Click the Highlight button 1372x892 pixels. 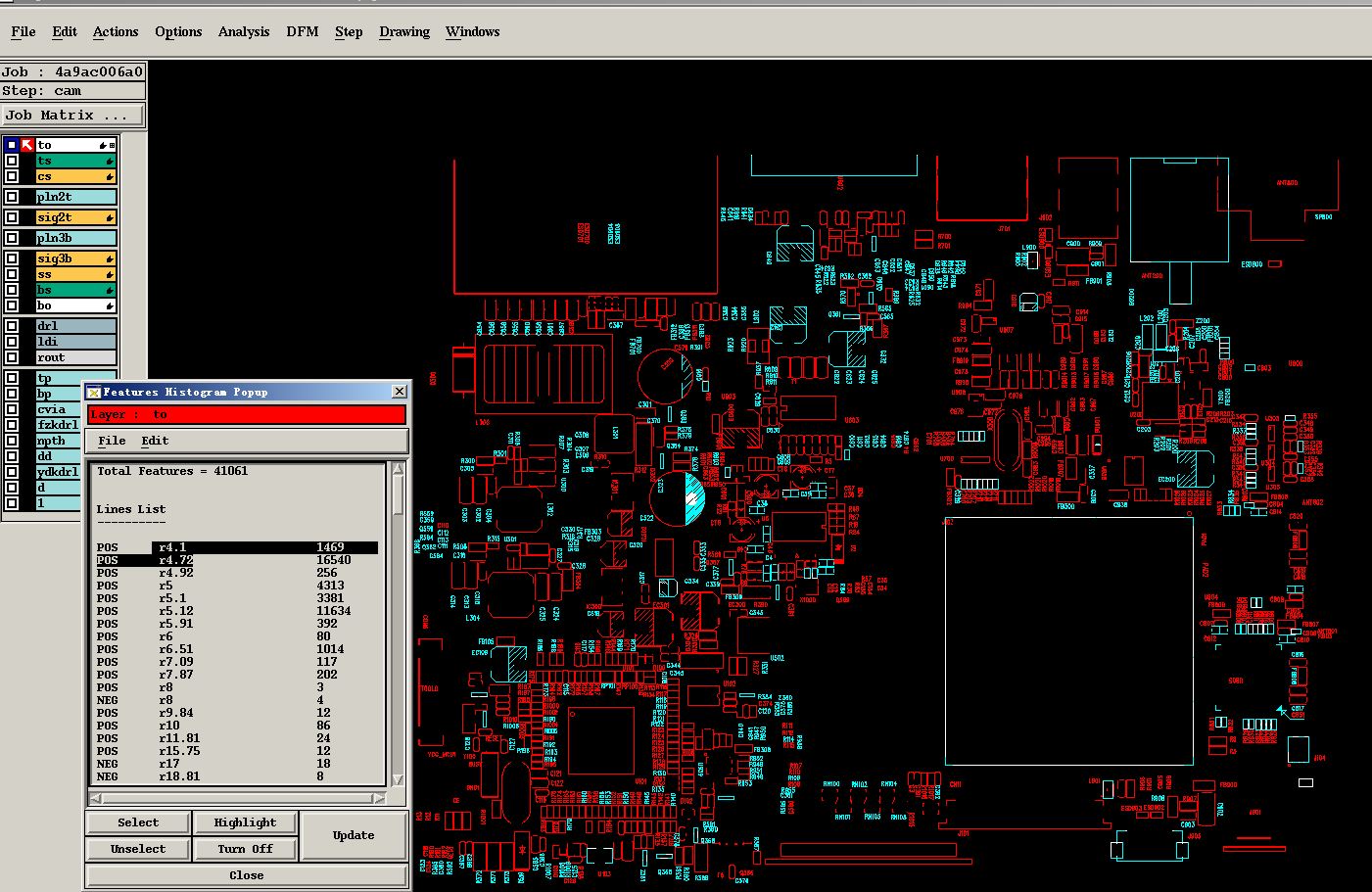tap(245, 822)
